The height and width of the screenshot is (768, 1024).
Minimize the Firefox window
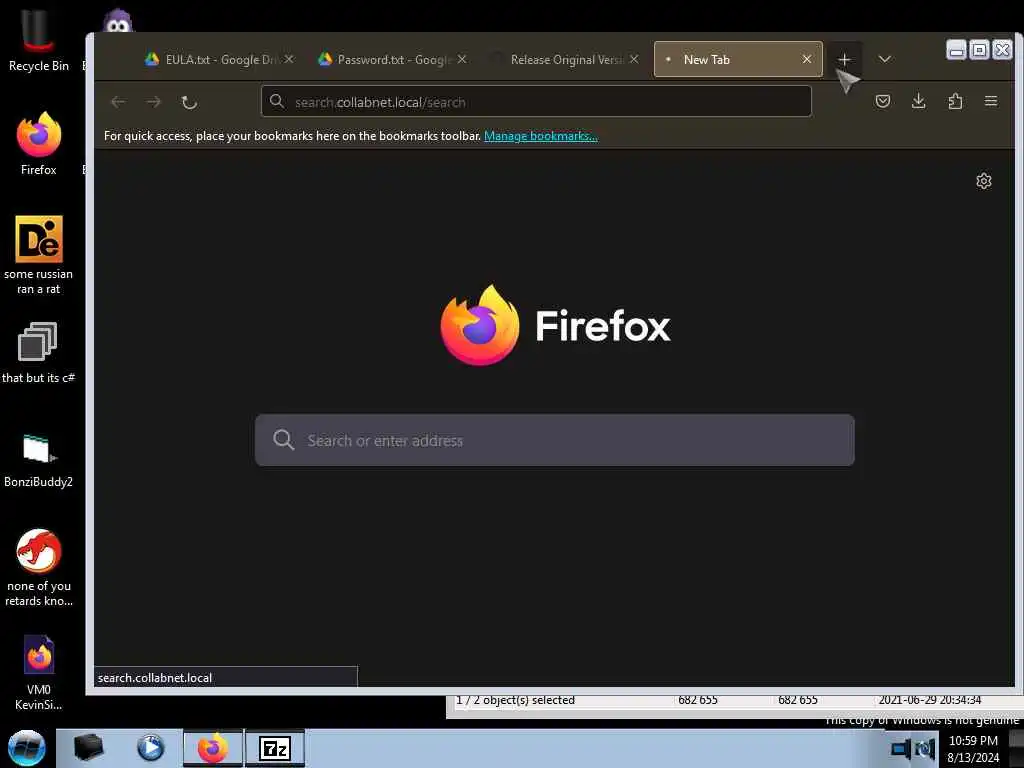click(x=956, y=50)
